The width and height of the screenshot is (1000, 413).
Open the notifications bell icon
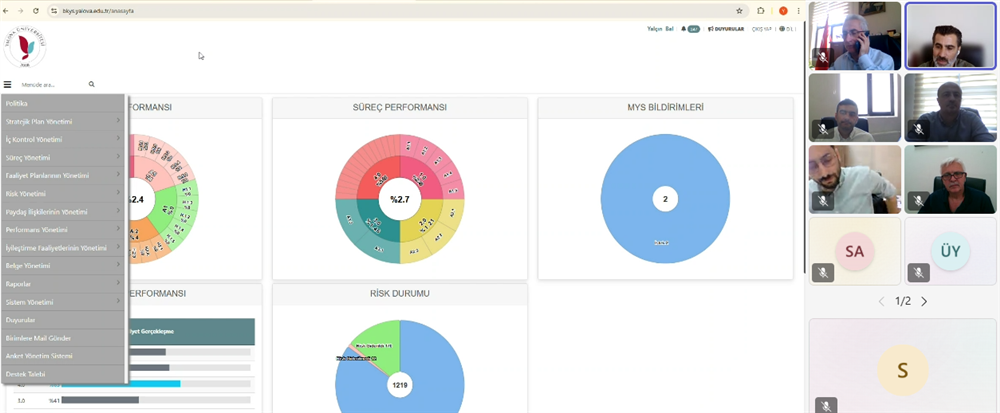[684, 29]
